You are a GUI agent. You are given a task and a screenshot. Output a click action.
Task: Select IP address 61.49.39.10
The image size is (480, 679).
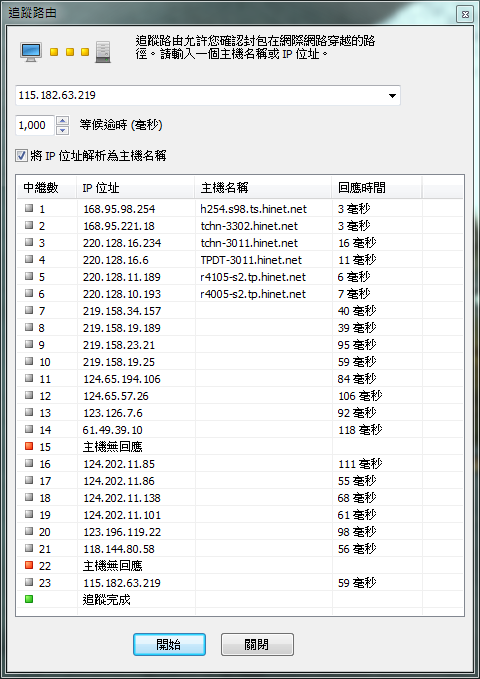(113, 430)
